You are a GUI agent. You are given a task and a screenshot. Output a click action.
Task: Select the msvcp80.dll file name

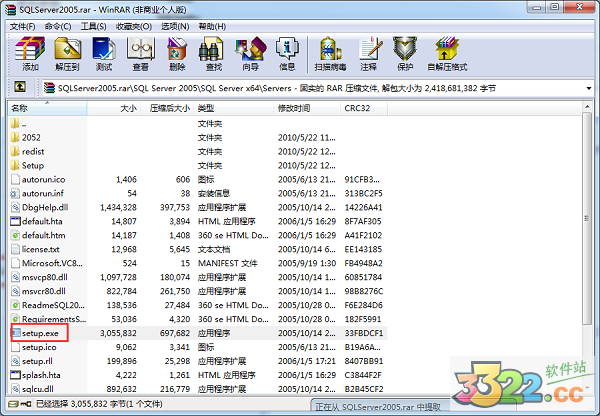click(x=44, y=277)
